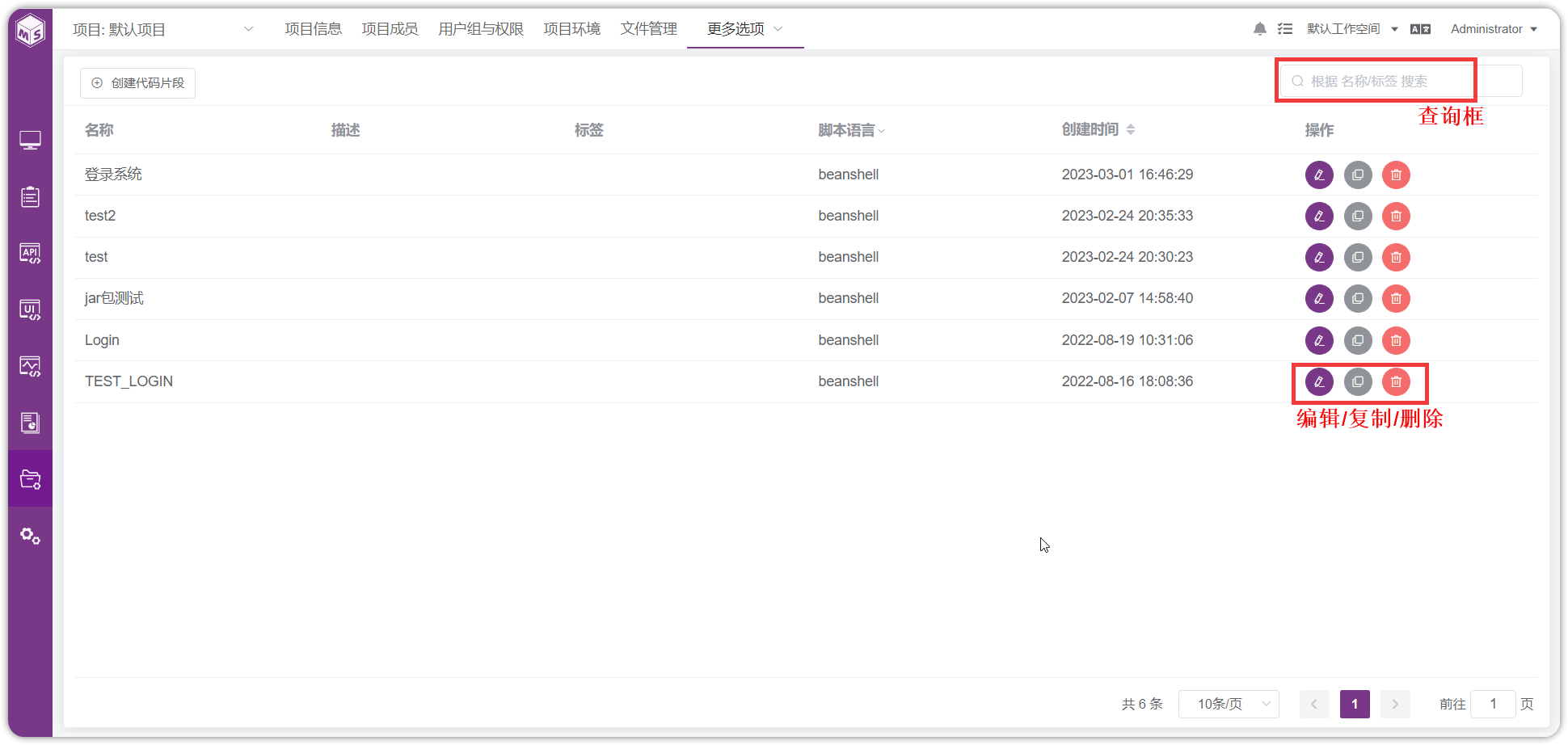Open the 文件管理 tab
1568x745 pixels.
pyautogui.click(x=648, y=29)
